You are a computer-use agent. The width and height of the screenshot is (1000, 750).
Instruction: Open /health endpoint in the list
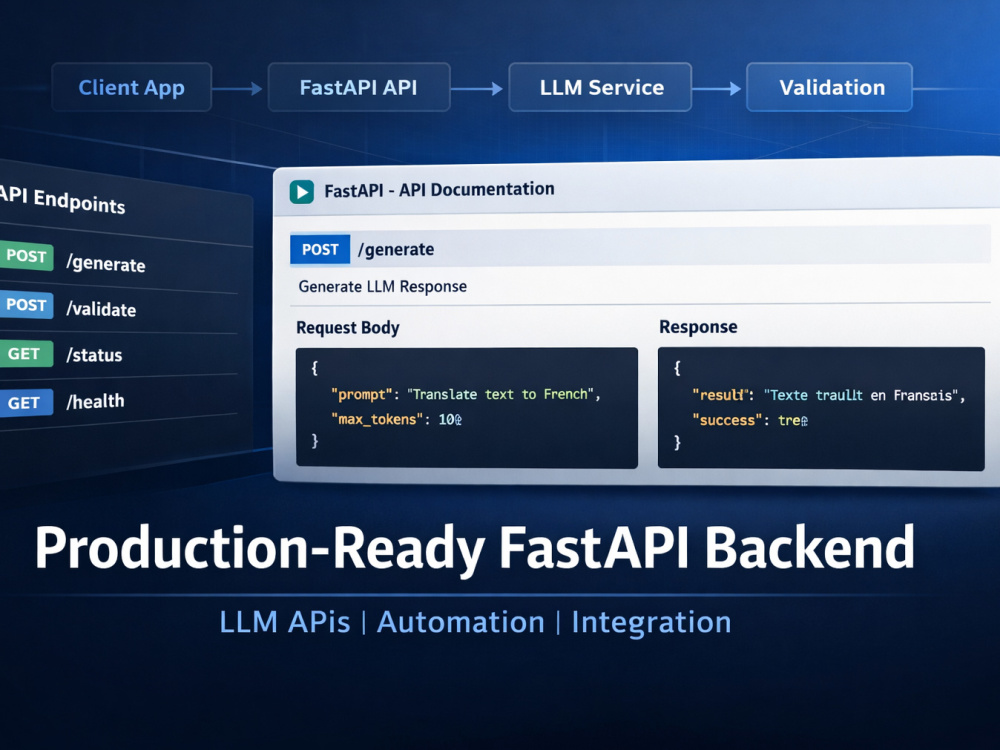[x=96, y=401]
